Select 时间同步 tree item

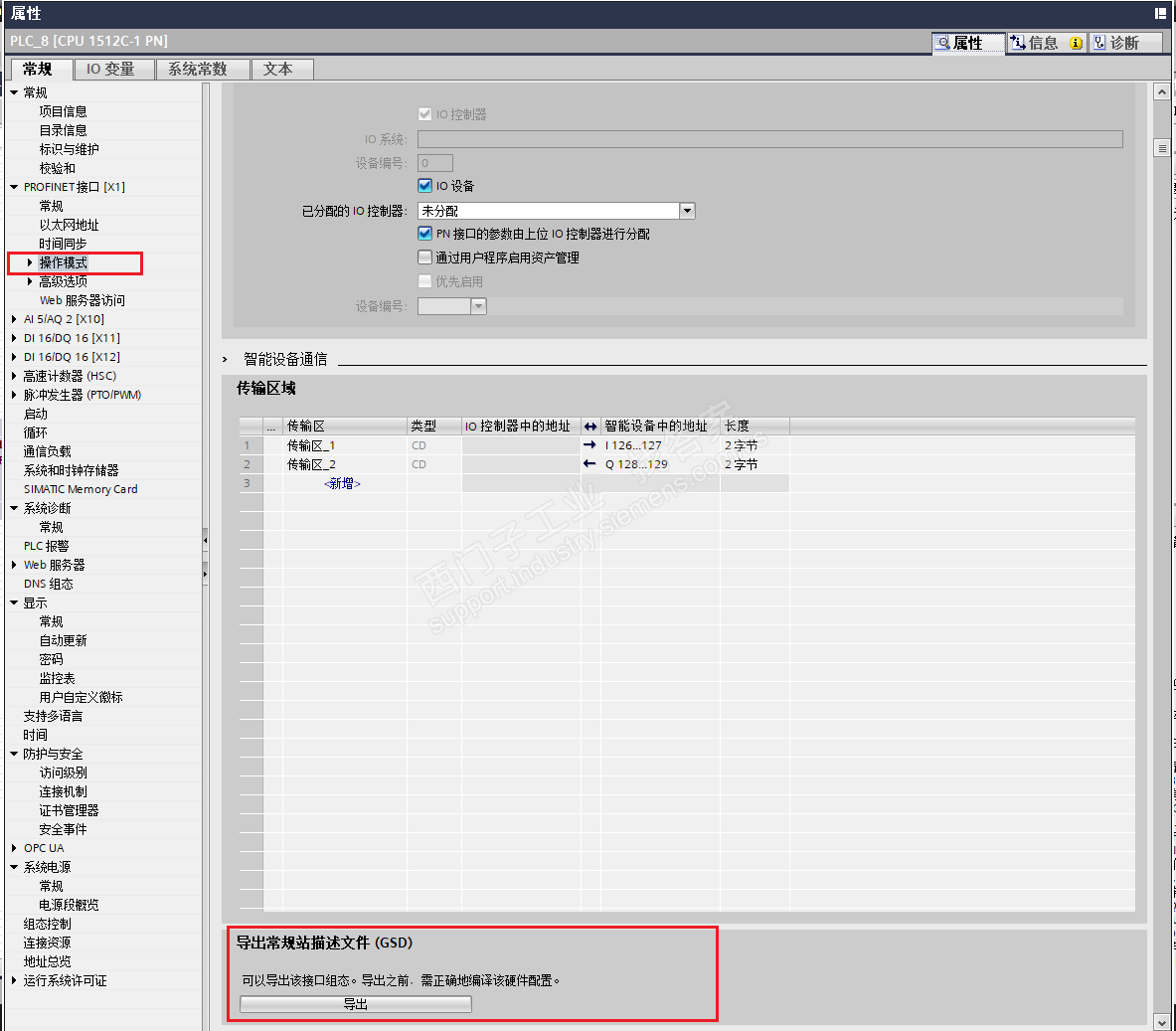(63, 244)
